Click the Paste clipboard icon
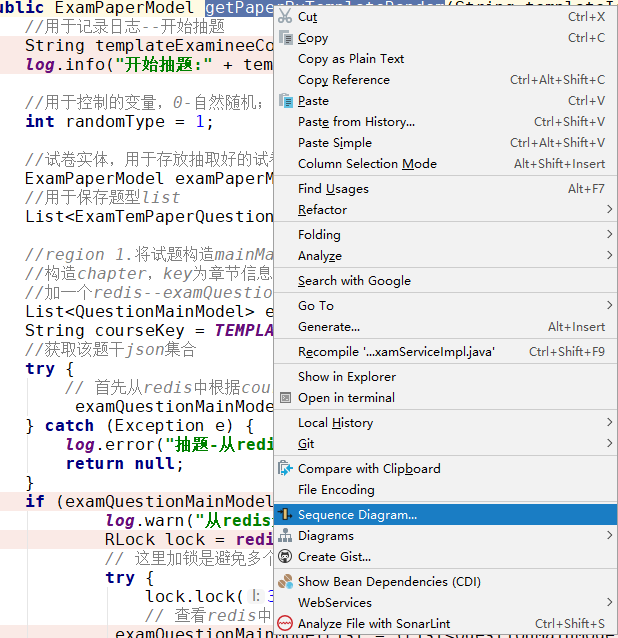618x638 pixels. pos(286,101)
